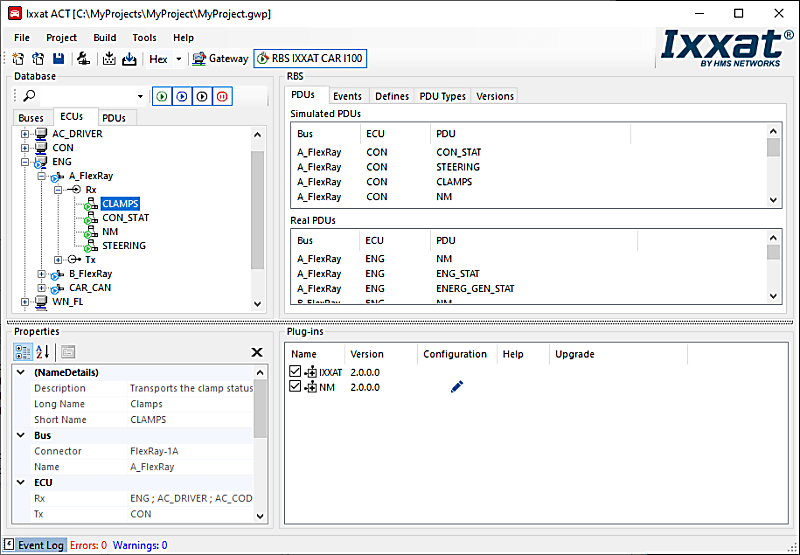Sort properties alphabetically
800x555 pixels.
click(43, 352)
